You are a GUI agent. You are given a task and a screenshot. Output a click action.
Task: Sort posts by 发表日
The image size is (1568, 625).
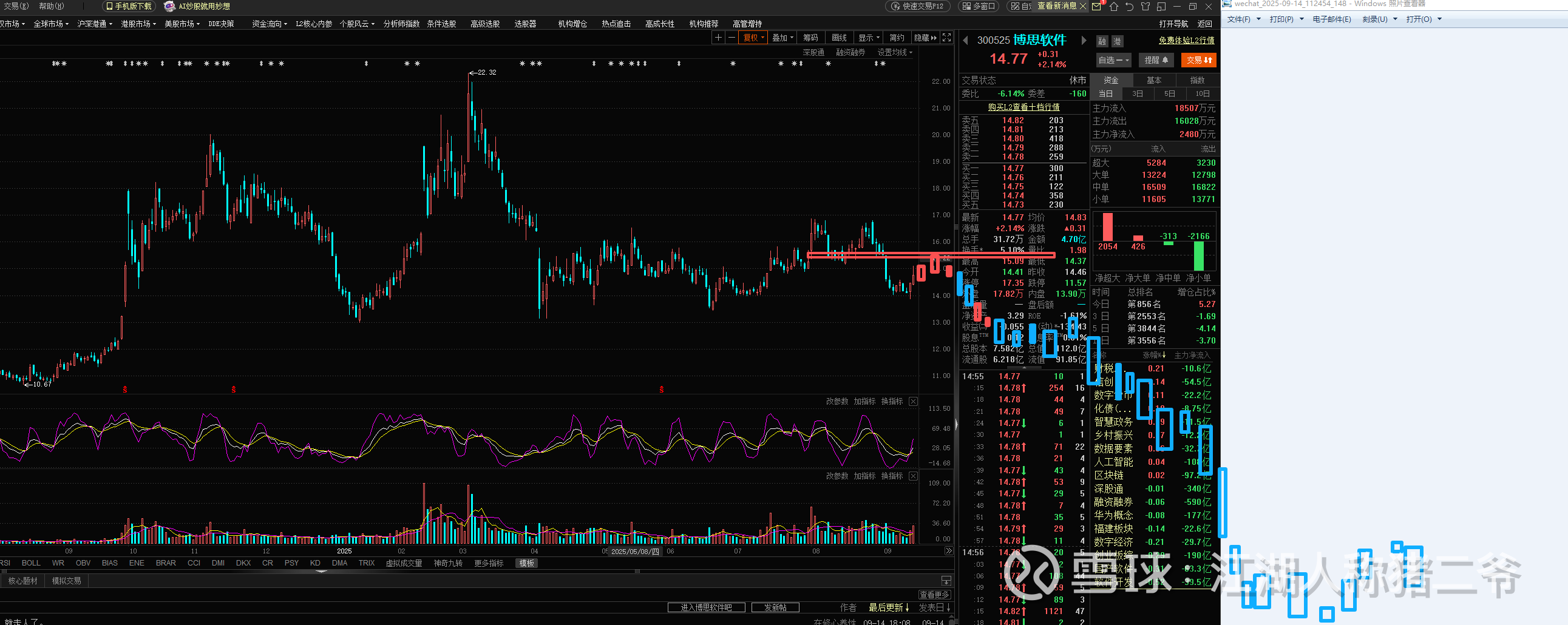click(934, 607)
